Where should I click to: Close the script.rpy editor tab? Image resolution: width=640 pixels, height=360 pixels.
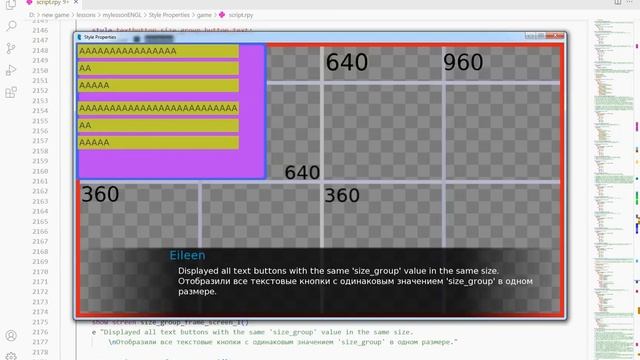pos(76,2)
